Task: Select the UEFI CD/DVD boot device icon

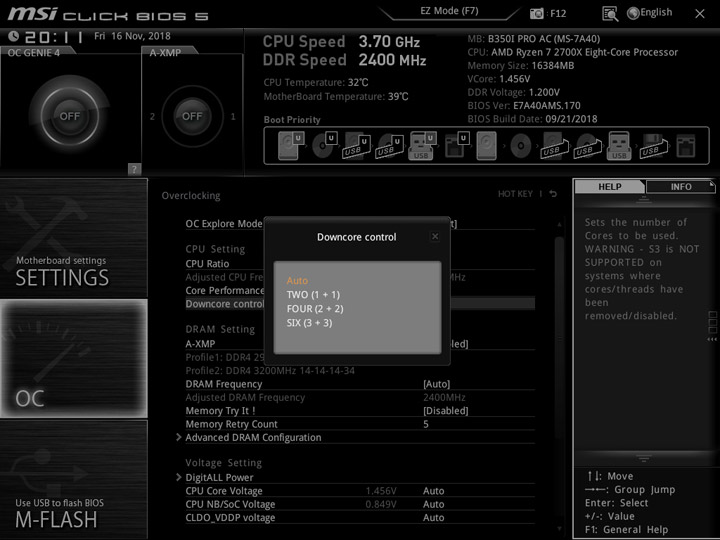Action: [325, 146]
